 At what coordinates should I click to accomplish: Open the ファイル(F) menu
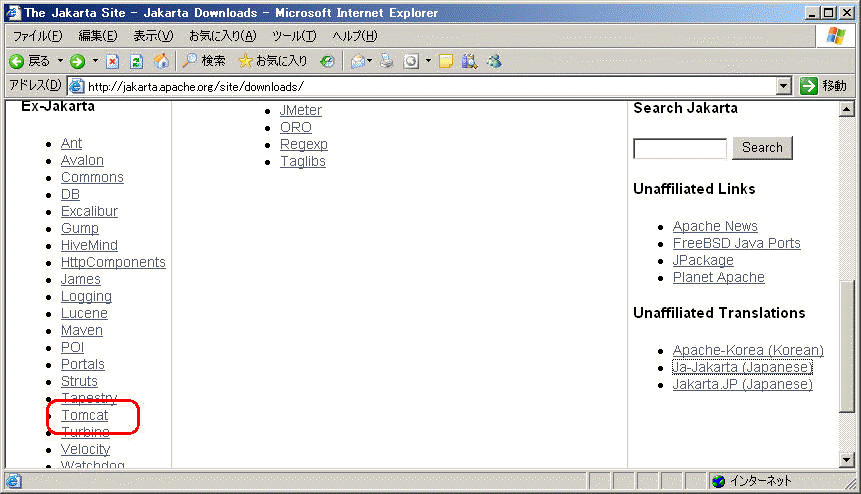click(37, 36)
